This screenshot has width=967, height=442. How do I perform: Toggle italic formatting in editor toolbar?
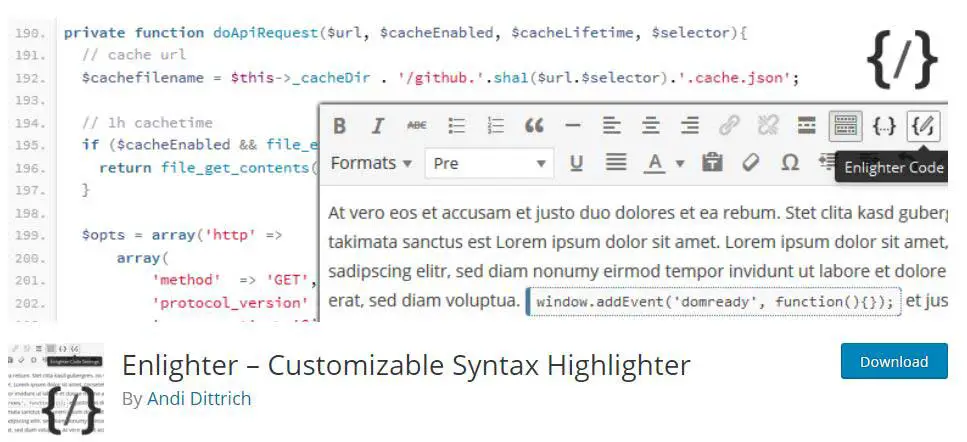(x=377, y=126)
